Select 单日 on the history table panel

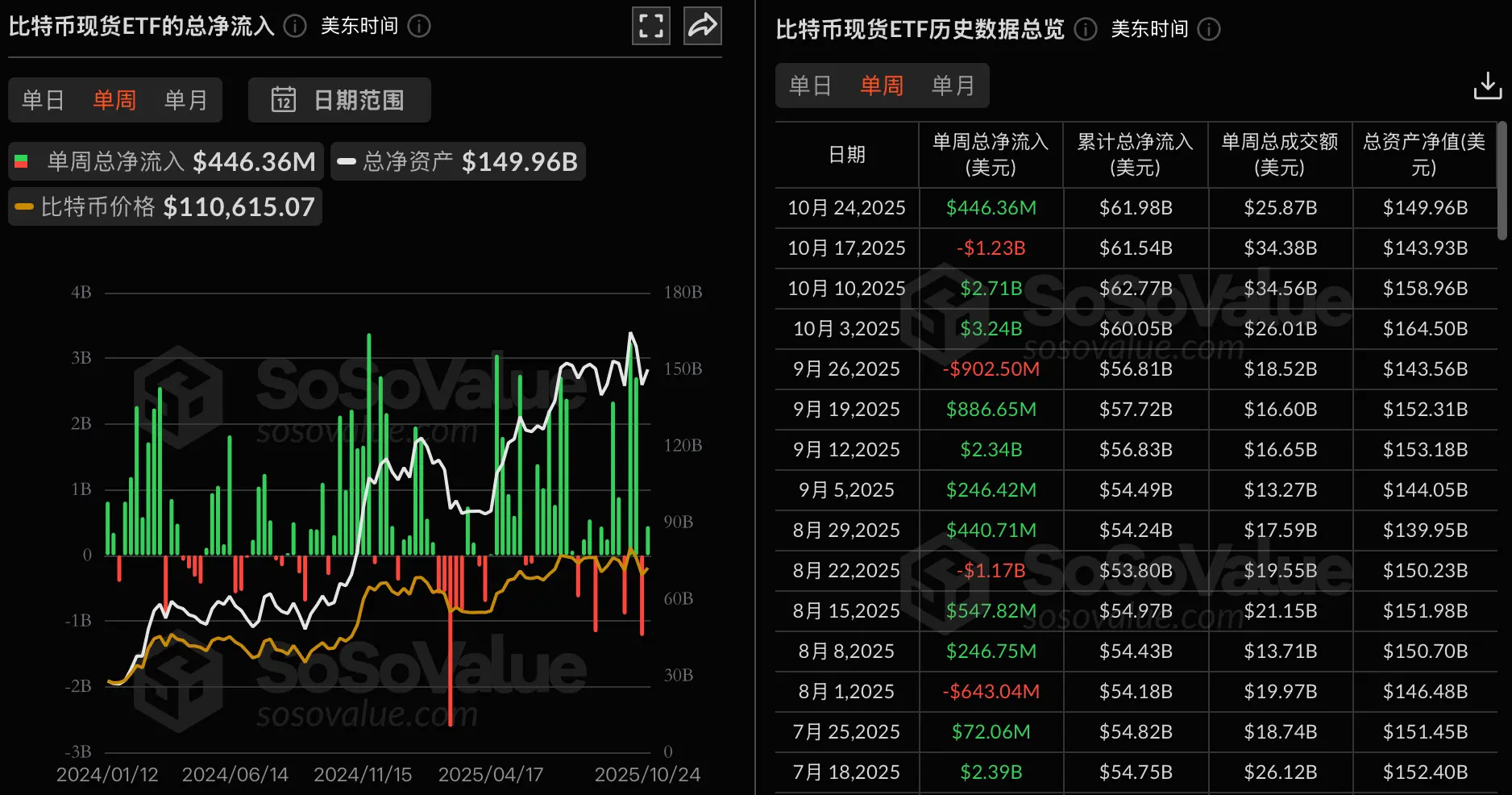809,85
